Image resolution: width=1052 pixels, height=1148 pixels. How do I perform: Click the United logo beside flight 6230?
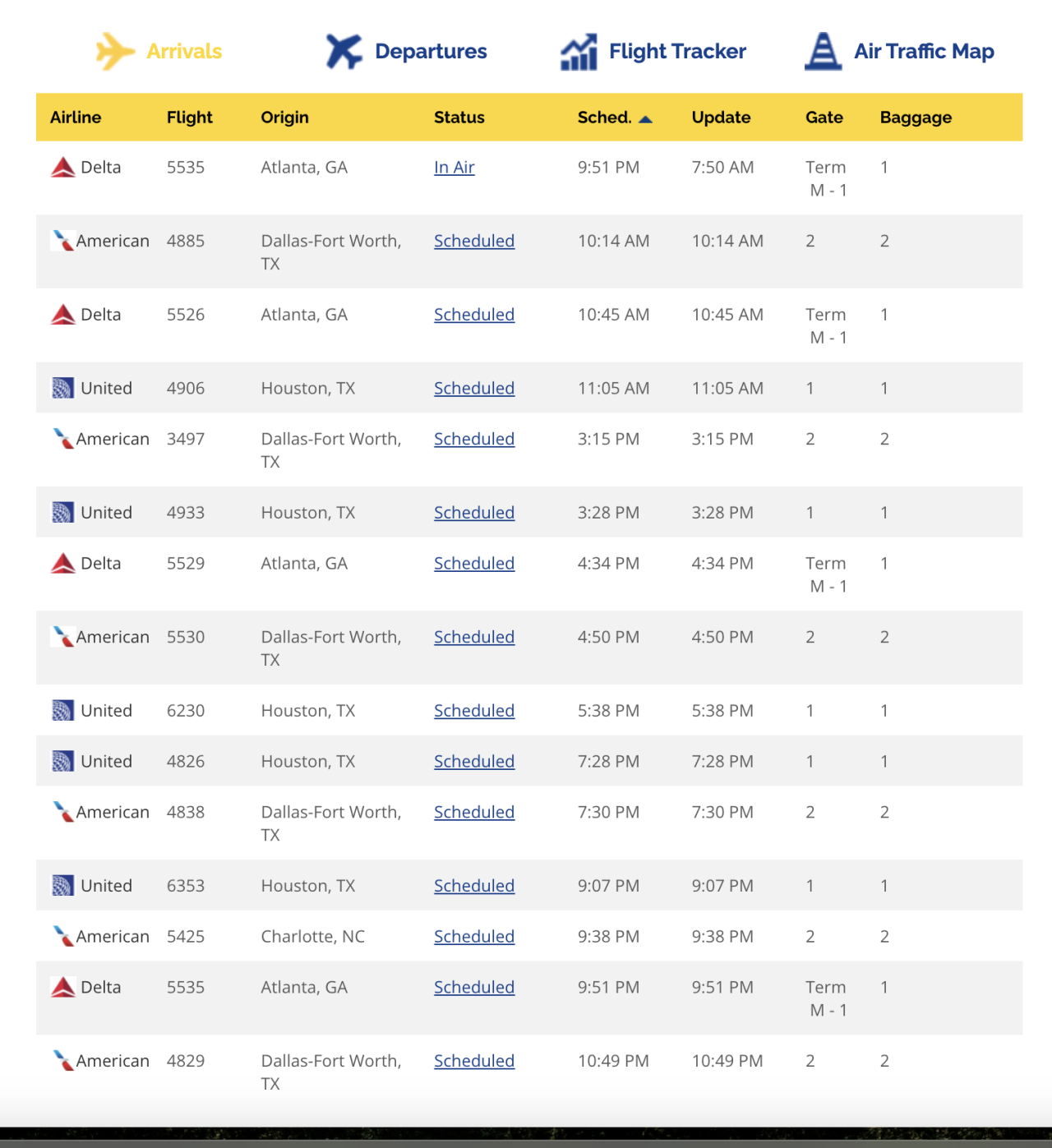(x=64, y=710)
